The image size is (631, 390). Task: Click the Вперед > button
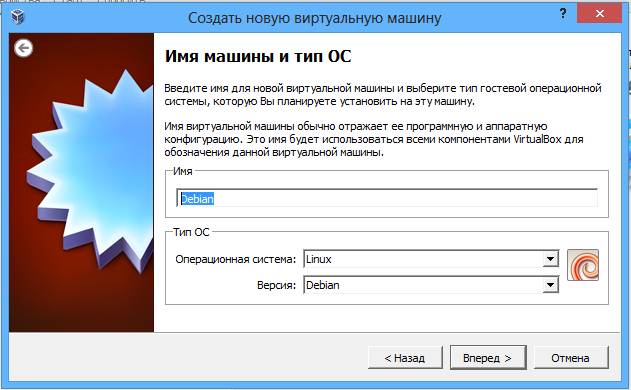click(488, 357)
